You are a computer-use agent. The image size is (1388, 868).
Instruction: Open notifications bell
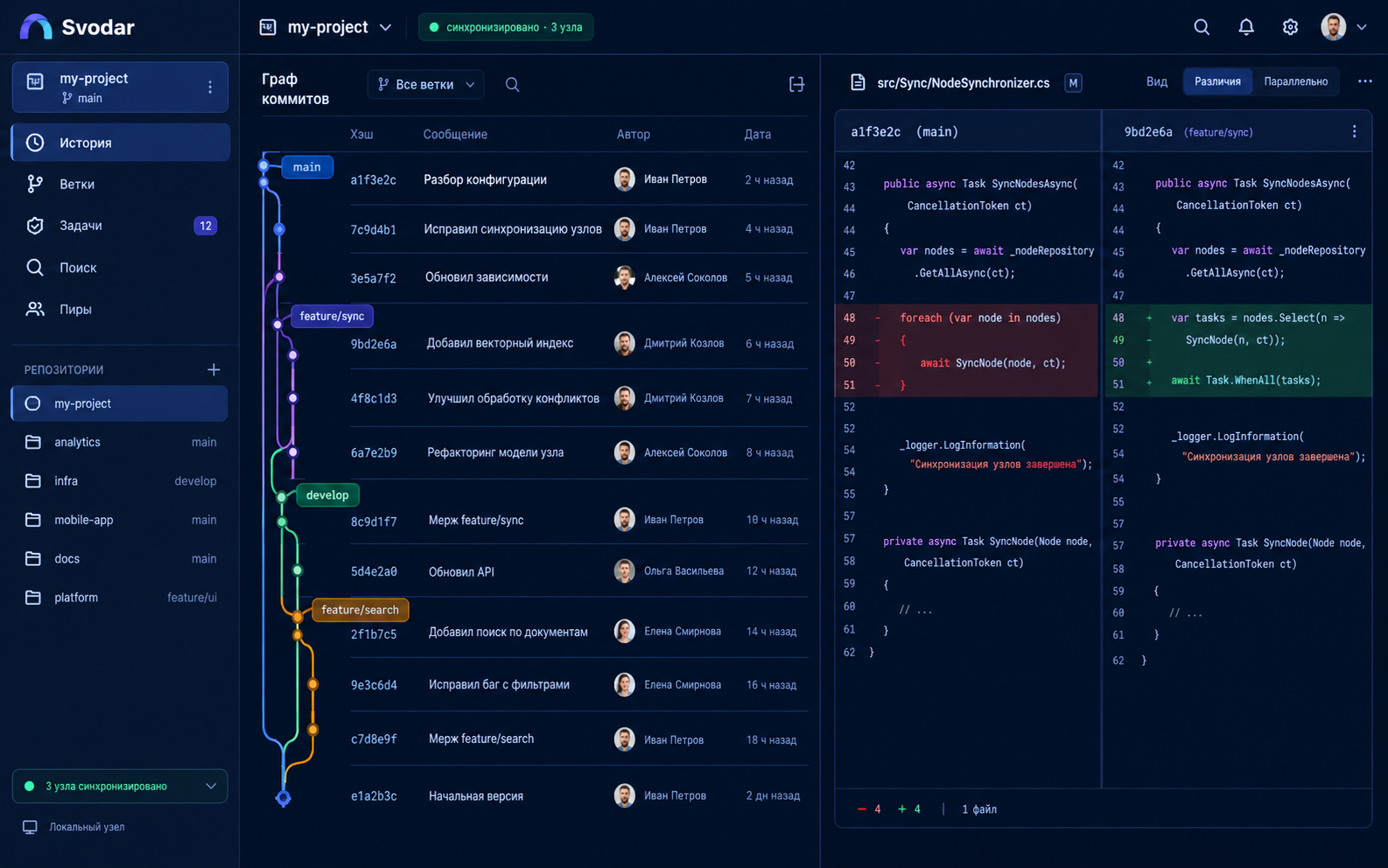tap(1246, 27)
